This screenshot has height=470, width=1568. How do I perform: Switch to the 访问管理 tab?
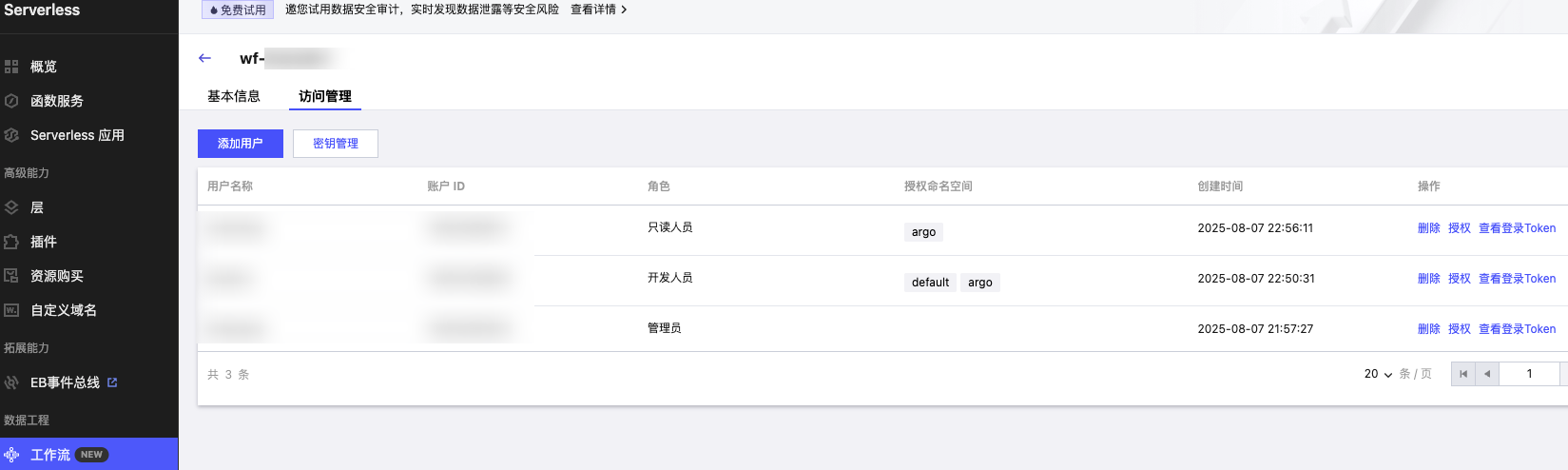point(325,96)
